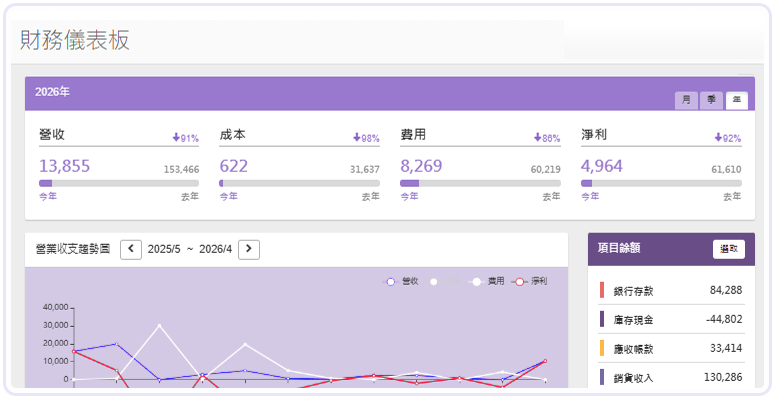
Task: Switch to the 季 (quarter) view tab
Action: click(x=711, y=100)
